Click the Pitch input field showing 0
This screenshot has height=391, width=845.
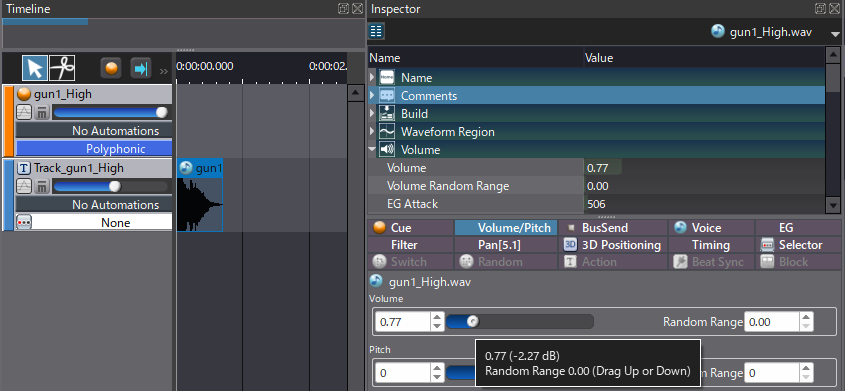[403, 373]
